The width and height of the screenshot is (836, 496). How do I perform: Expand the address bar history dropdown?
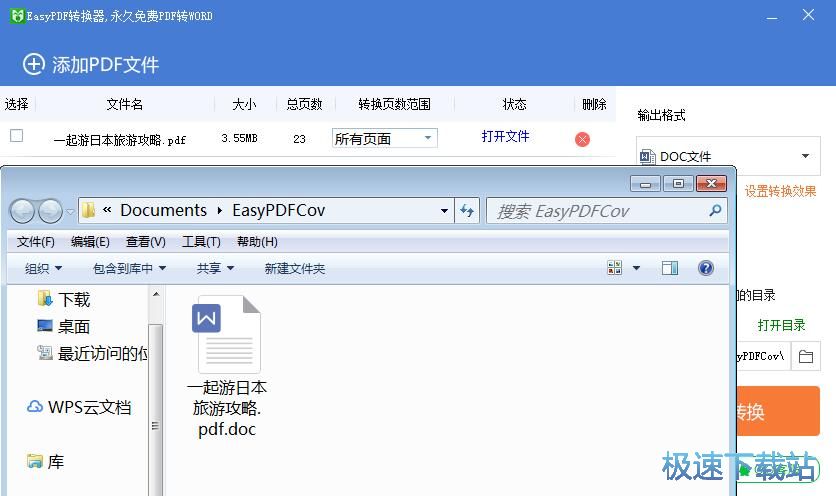[x=444, y=211]
